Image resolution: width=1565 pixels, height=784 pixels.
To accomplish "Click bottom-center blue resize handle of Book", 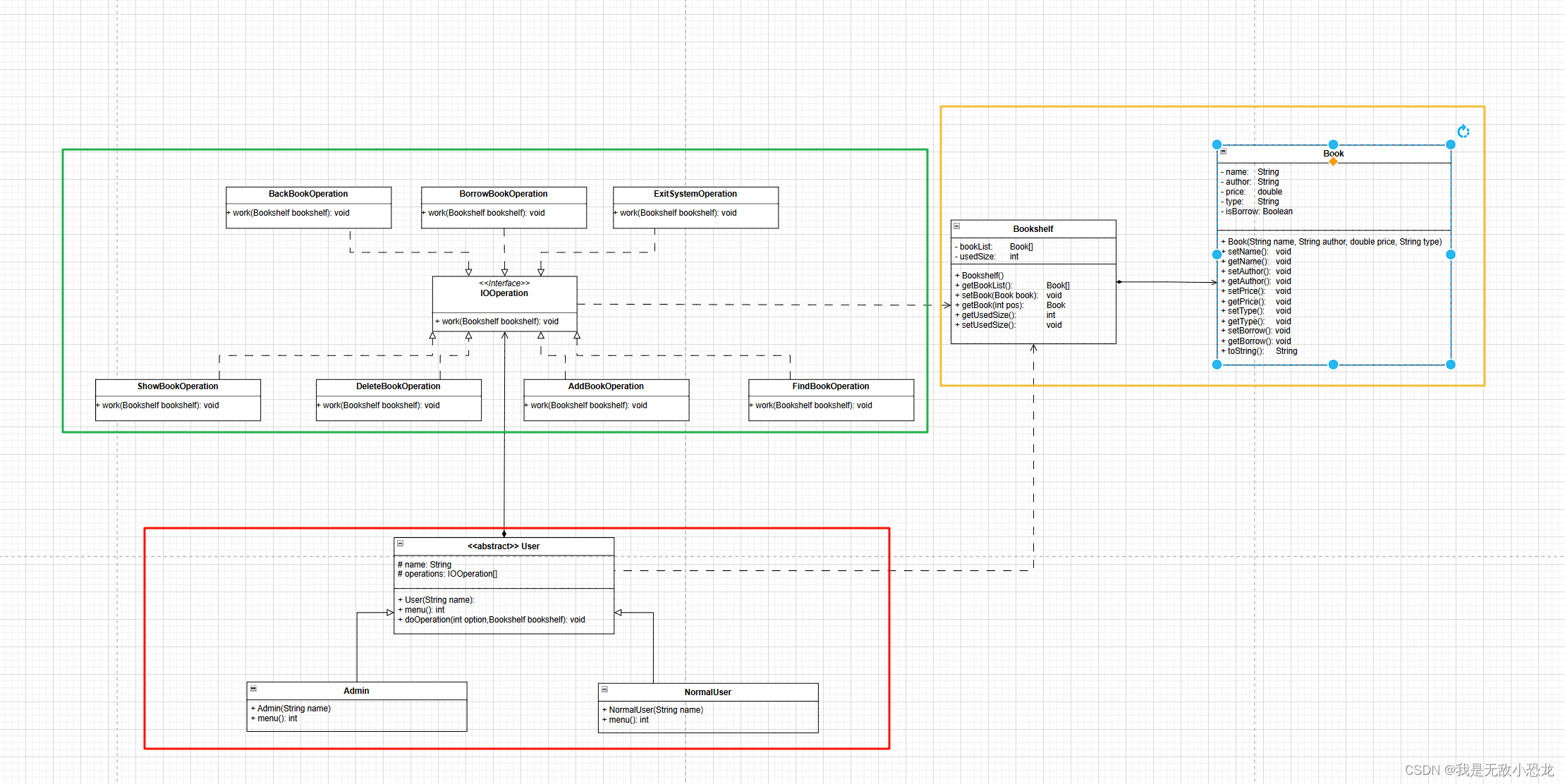I will [x=1333, y=365].
